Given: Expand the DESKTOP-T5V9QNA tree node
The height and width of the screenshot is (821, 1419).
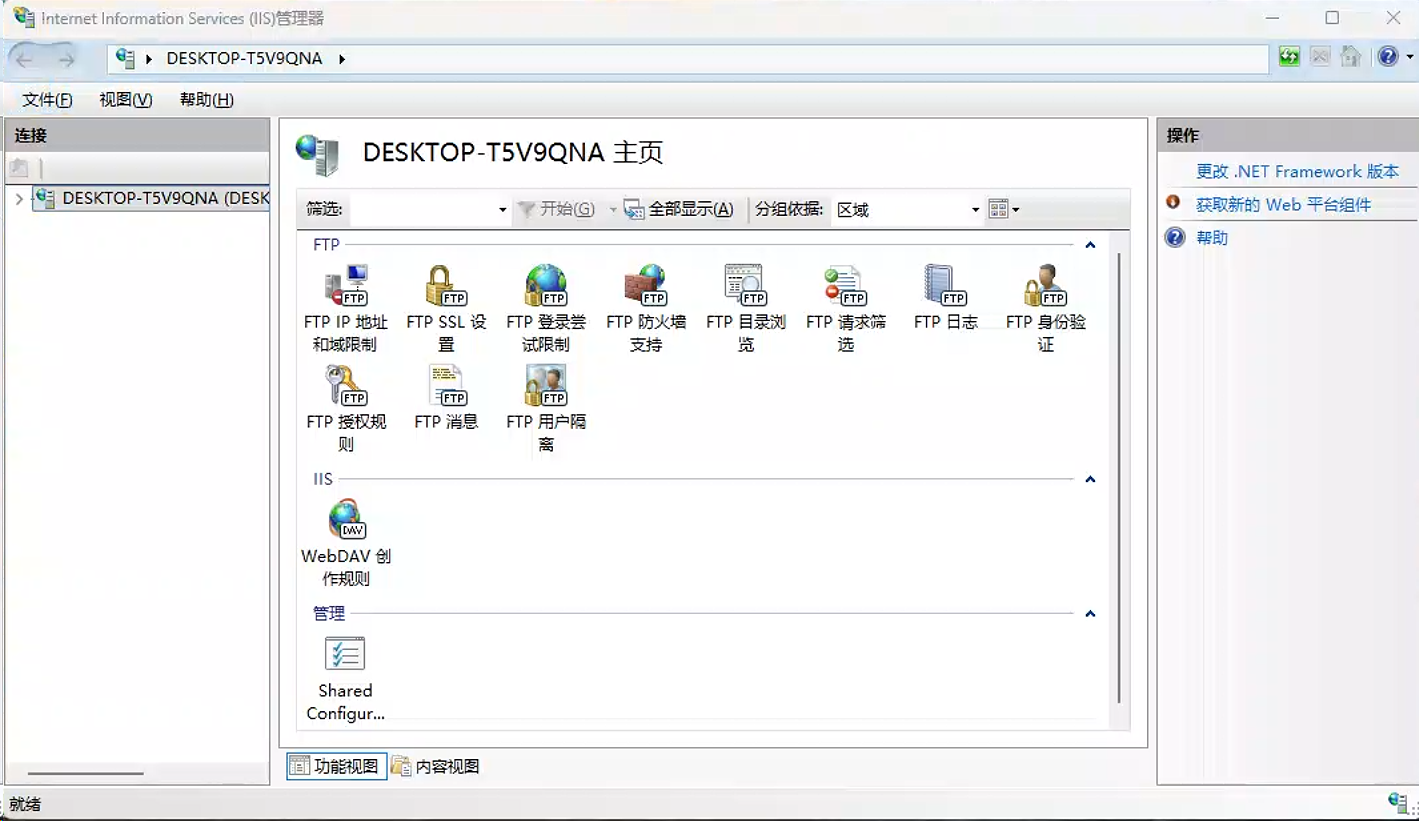Looking at the screenshot, I should 20,199.
